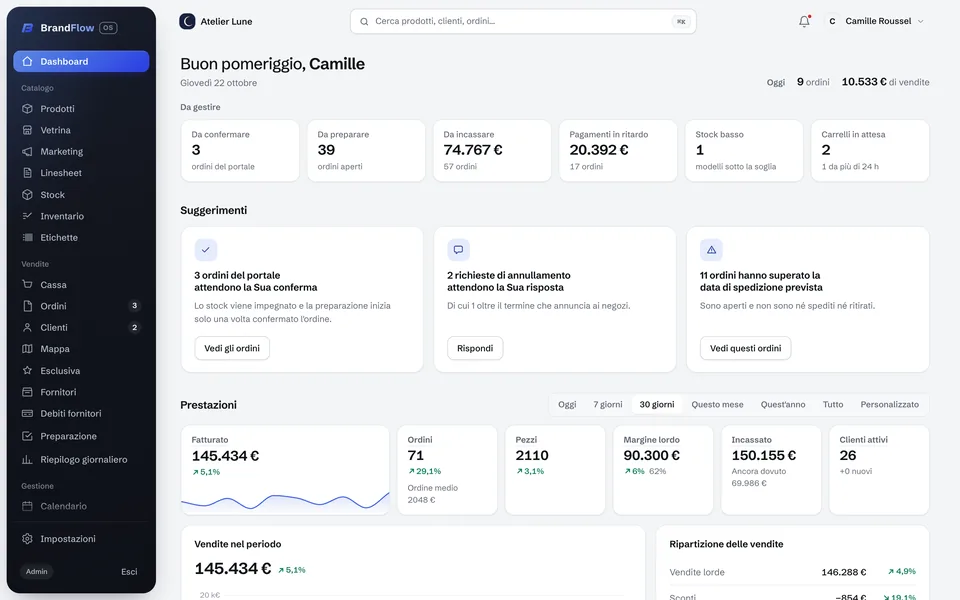Click the Vendite lorde row label
Viewport: 960px width, 600px height.
pyautogui.click(x=697, y=572)
